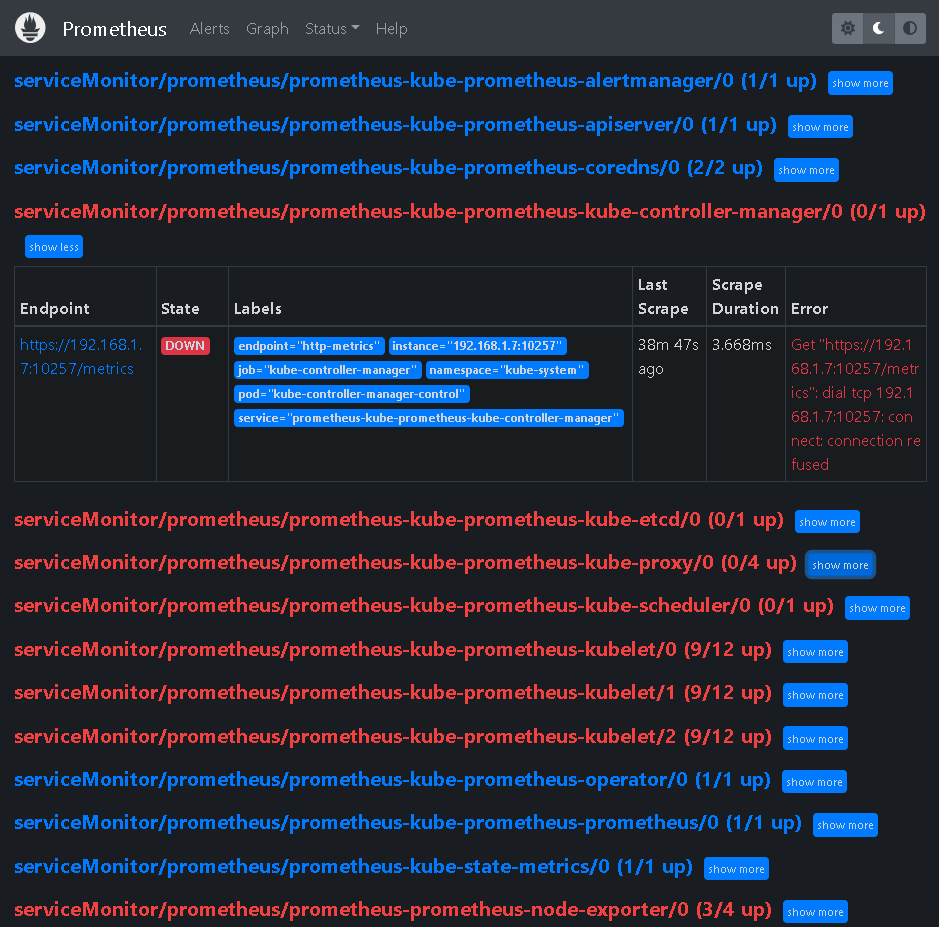Open the Help page
The height and width of the screenshot is (927, 939).
(x=391, y=29)
